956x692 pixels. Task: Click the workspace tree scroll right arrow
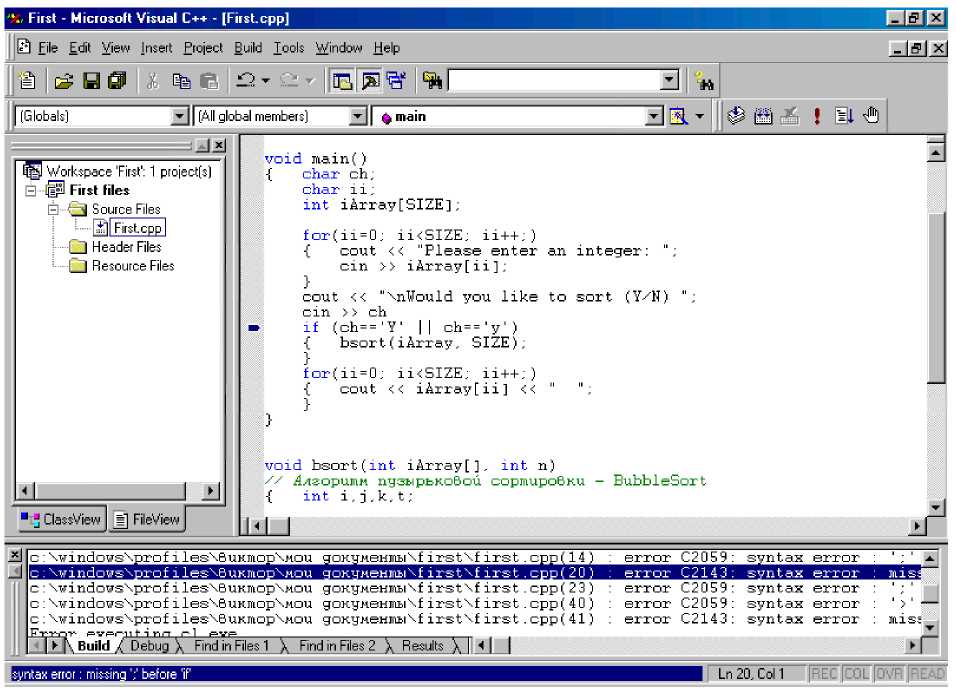pyautogui.click(x=210, y=491)
